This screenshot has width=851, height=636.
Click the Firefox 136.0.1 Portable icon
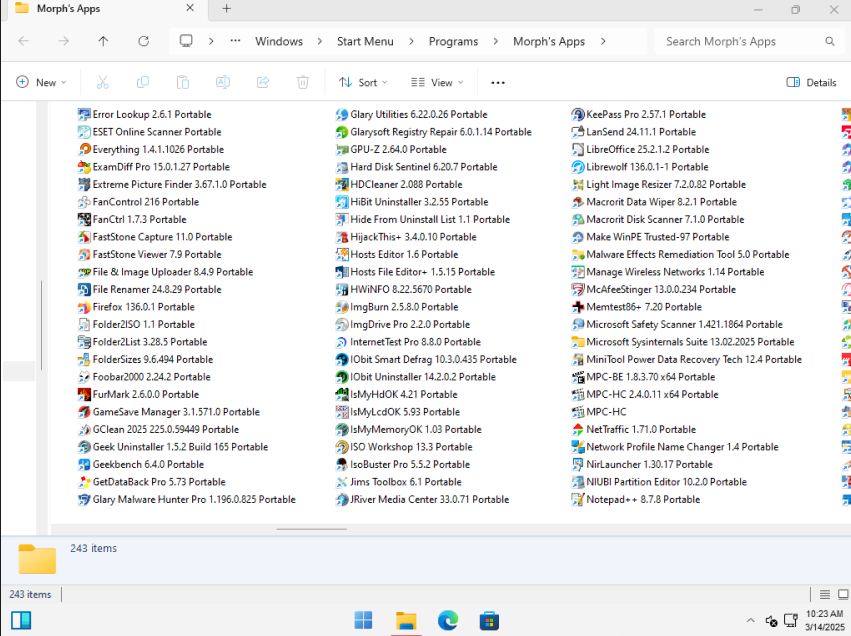[x=84, y=307]
